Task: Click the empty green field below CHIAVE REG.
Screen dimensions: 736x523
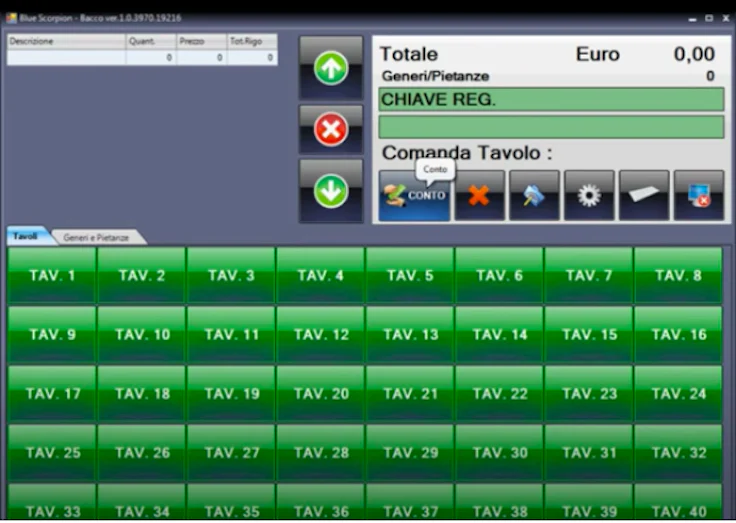Action: pos(552,127)
